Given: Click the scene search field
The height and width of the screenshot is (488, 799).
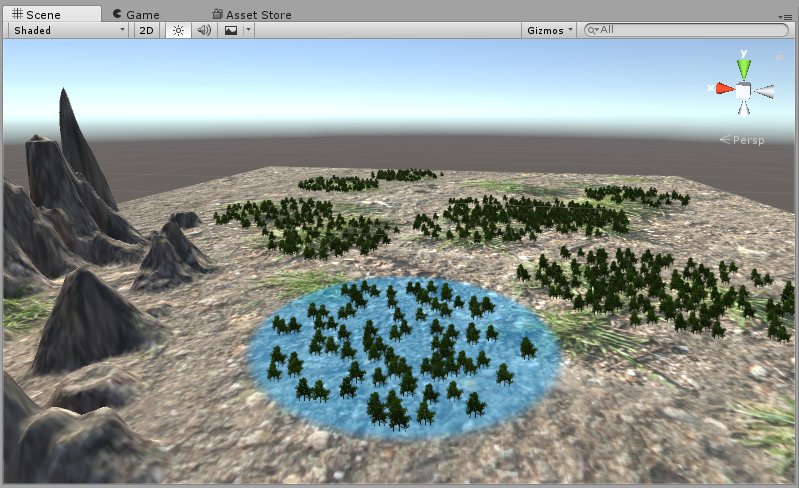Looking at the screenshot, I should (690, 30).
